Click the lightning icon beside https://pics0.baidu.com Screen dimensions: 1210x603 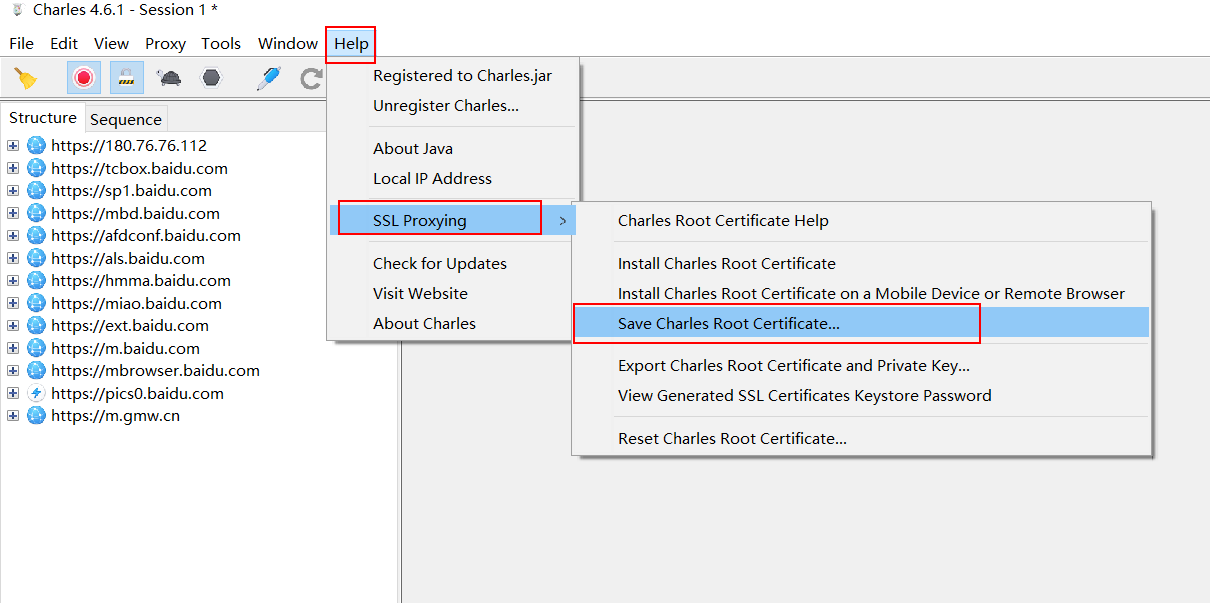coord(37,393)
